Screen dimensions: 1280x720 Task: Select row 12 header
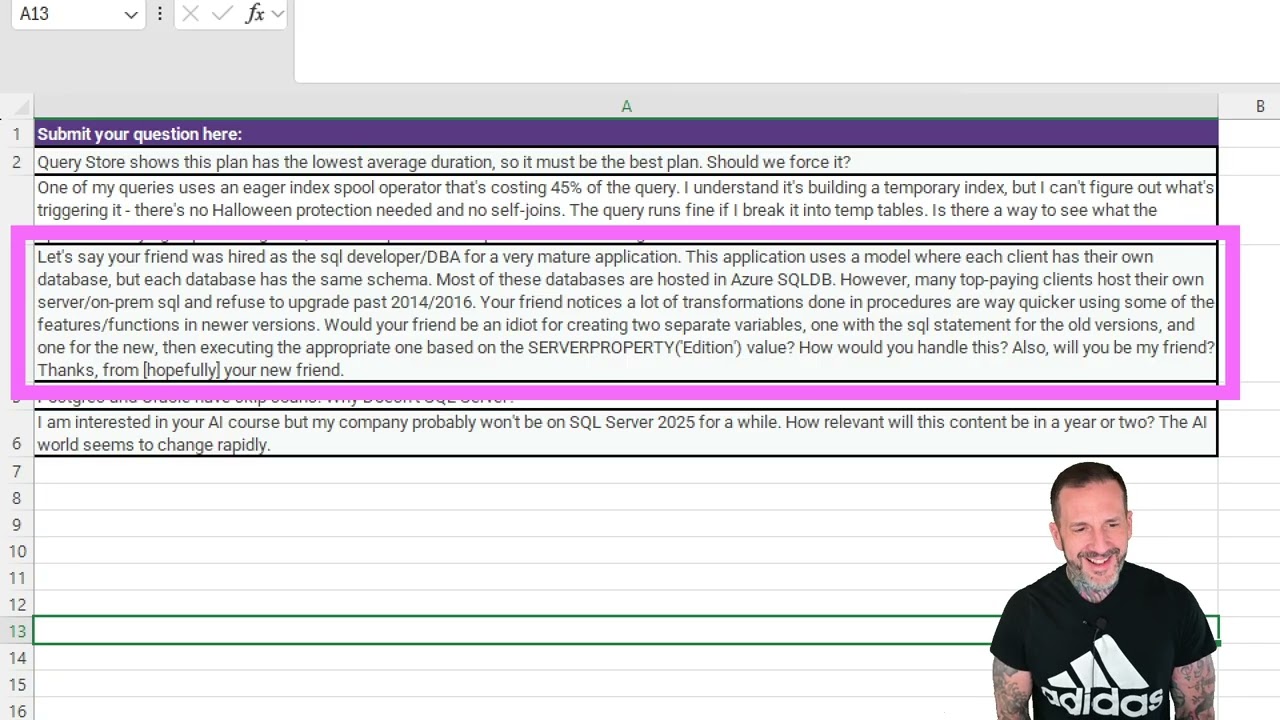pyautogui.click(x=16, y=604)
